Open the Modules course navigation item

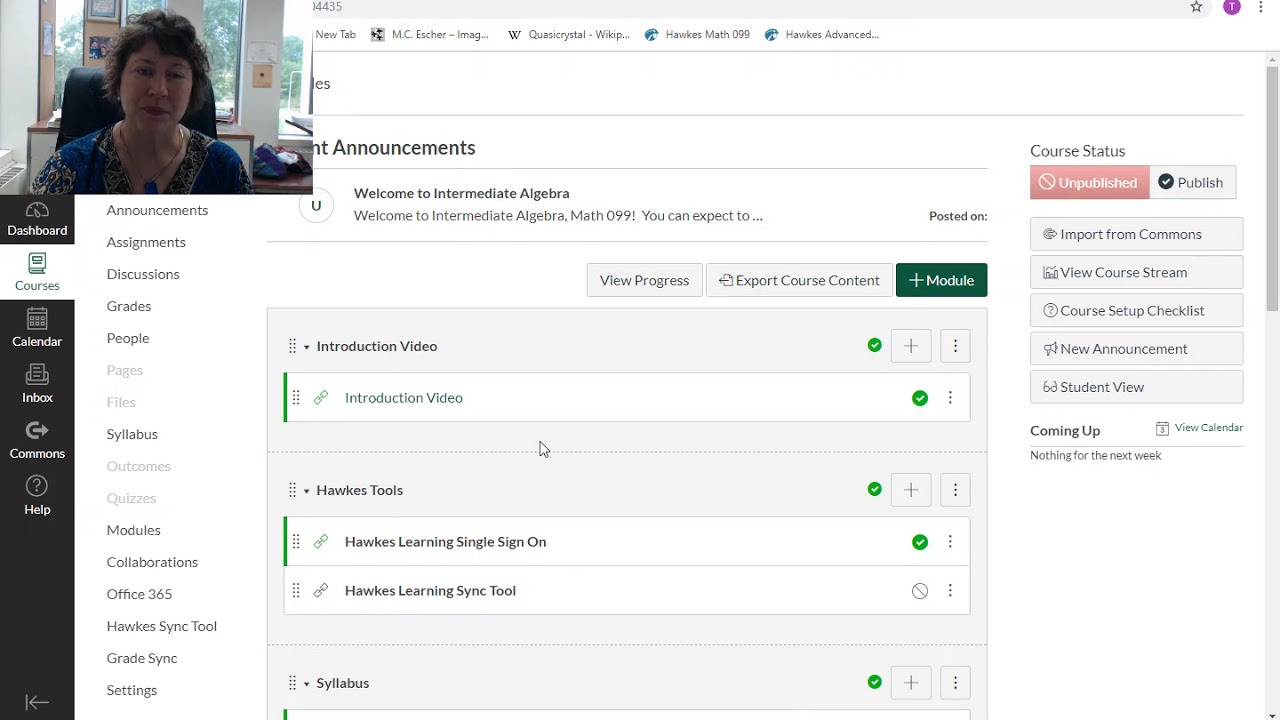[x=134, y=530]
